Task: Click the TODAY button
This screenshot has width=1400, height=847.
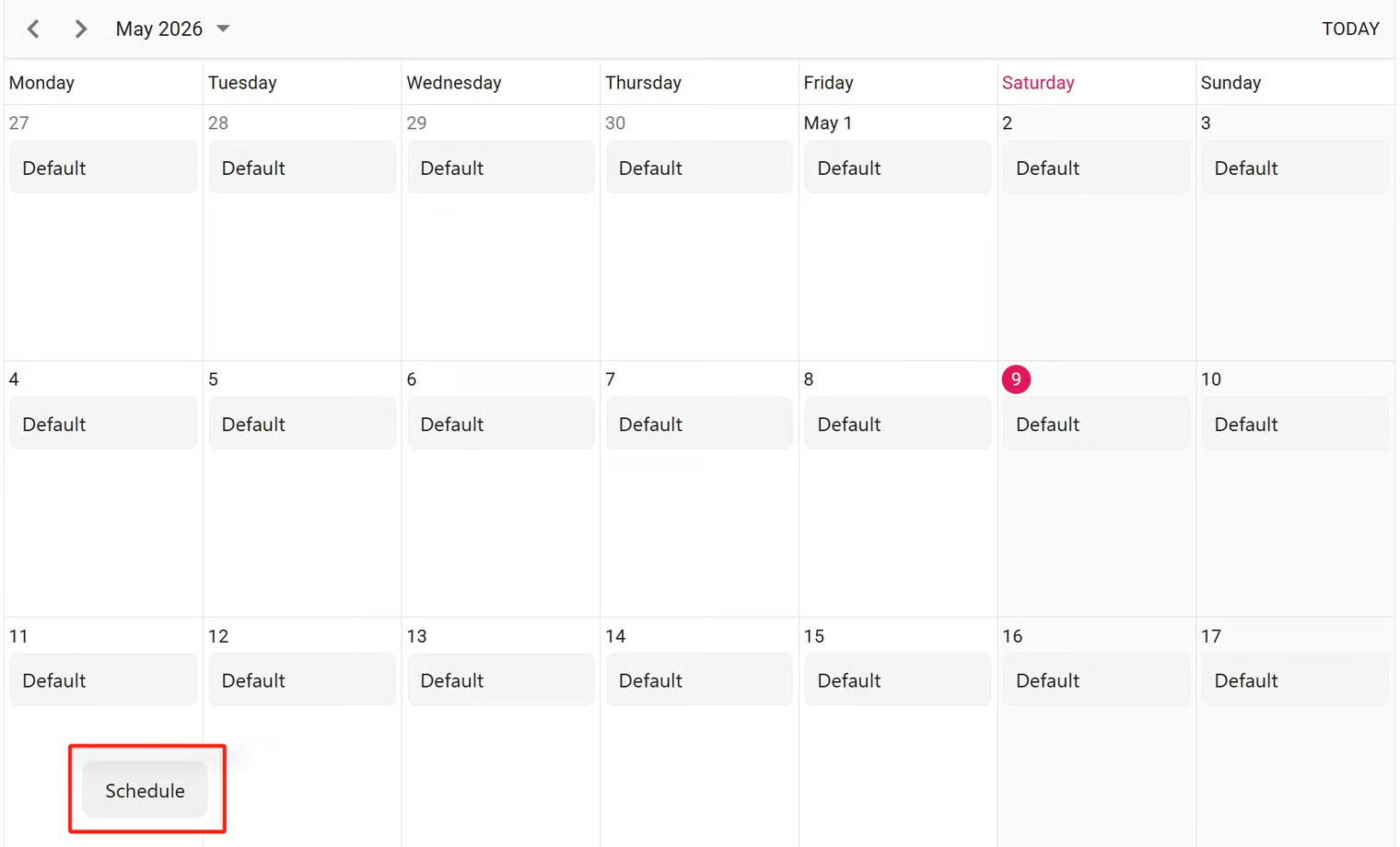Action: coord(1350,29)
